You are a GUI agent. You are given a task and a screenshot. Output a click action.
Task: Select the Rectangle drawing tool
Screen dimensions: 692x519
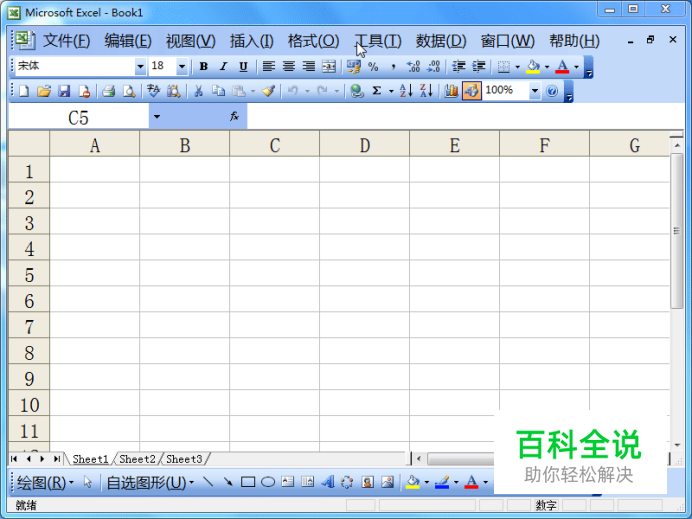(x=248, y=482)
